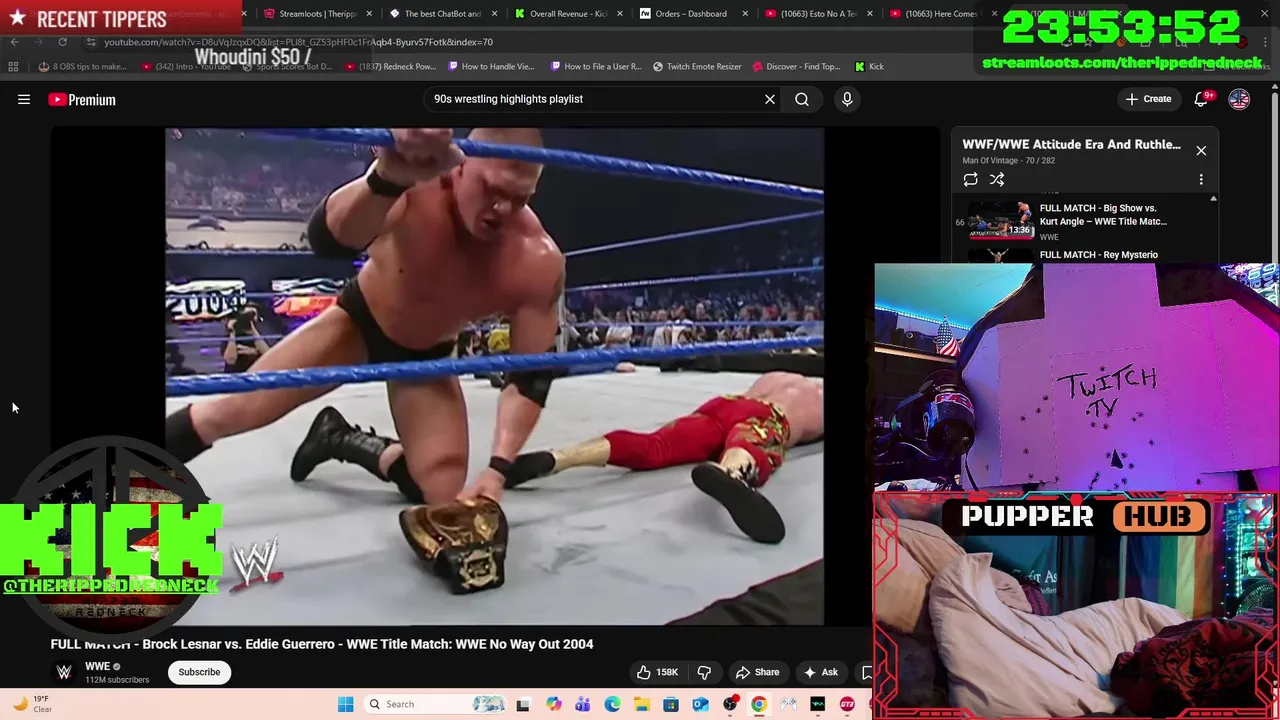
Task: Click the Brock Lesnar vs. Eddie Guerrero video player
Action: 494,376
